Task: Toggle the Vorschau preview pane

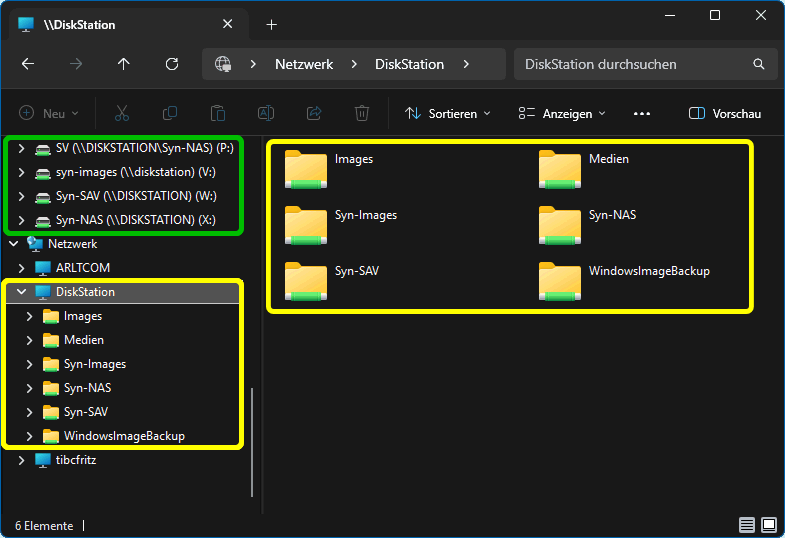Action: (x=725, y=113)
